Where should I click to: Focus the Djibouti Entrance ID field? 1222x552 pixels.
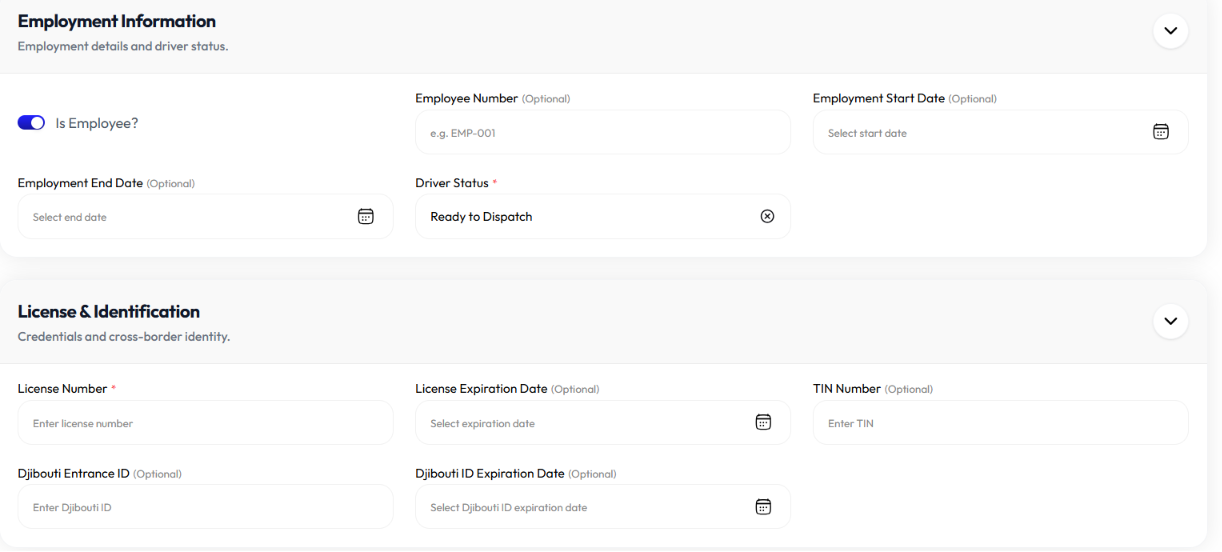point(206,506)
